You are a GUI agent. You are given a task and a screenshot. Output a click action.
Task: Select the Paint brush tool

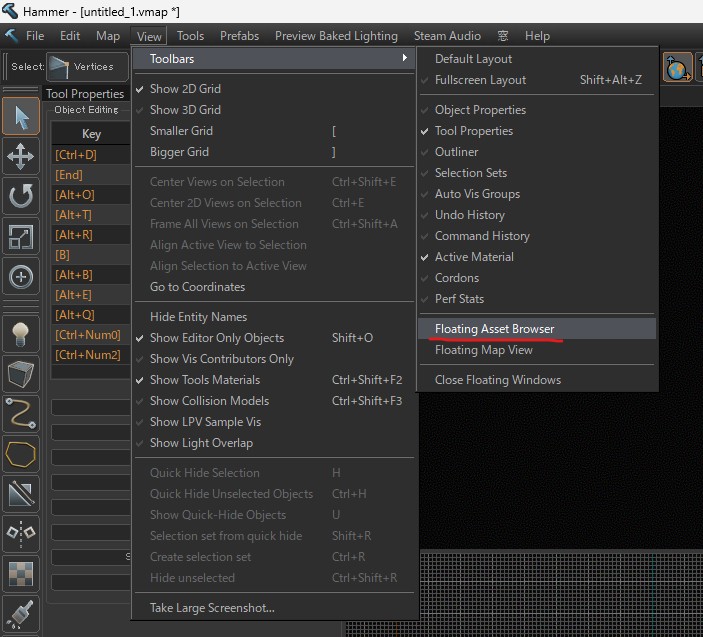(21, 614)
